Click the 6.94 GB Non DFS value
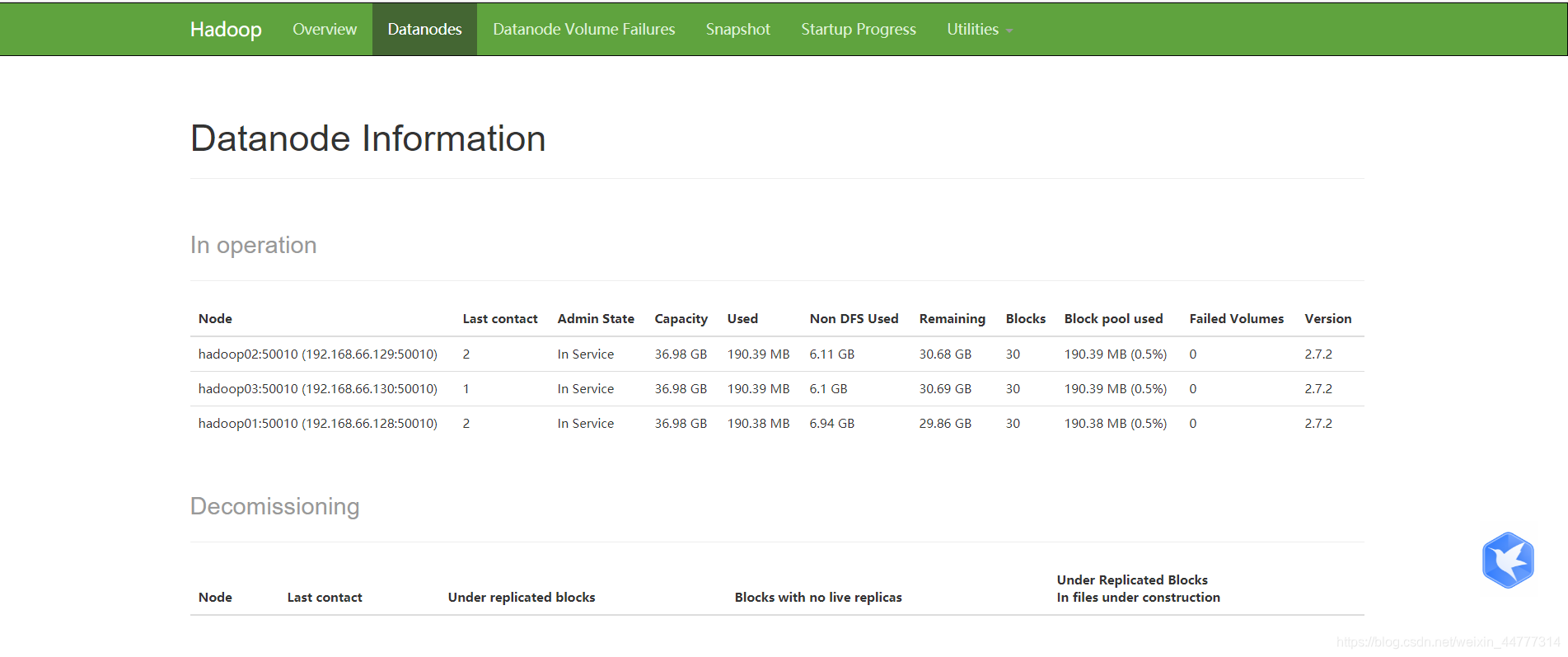 tap(832, 423)
